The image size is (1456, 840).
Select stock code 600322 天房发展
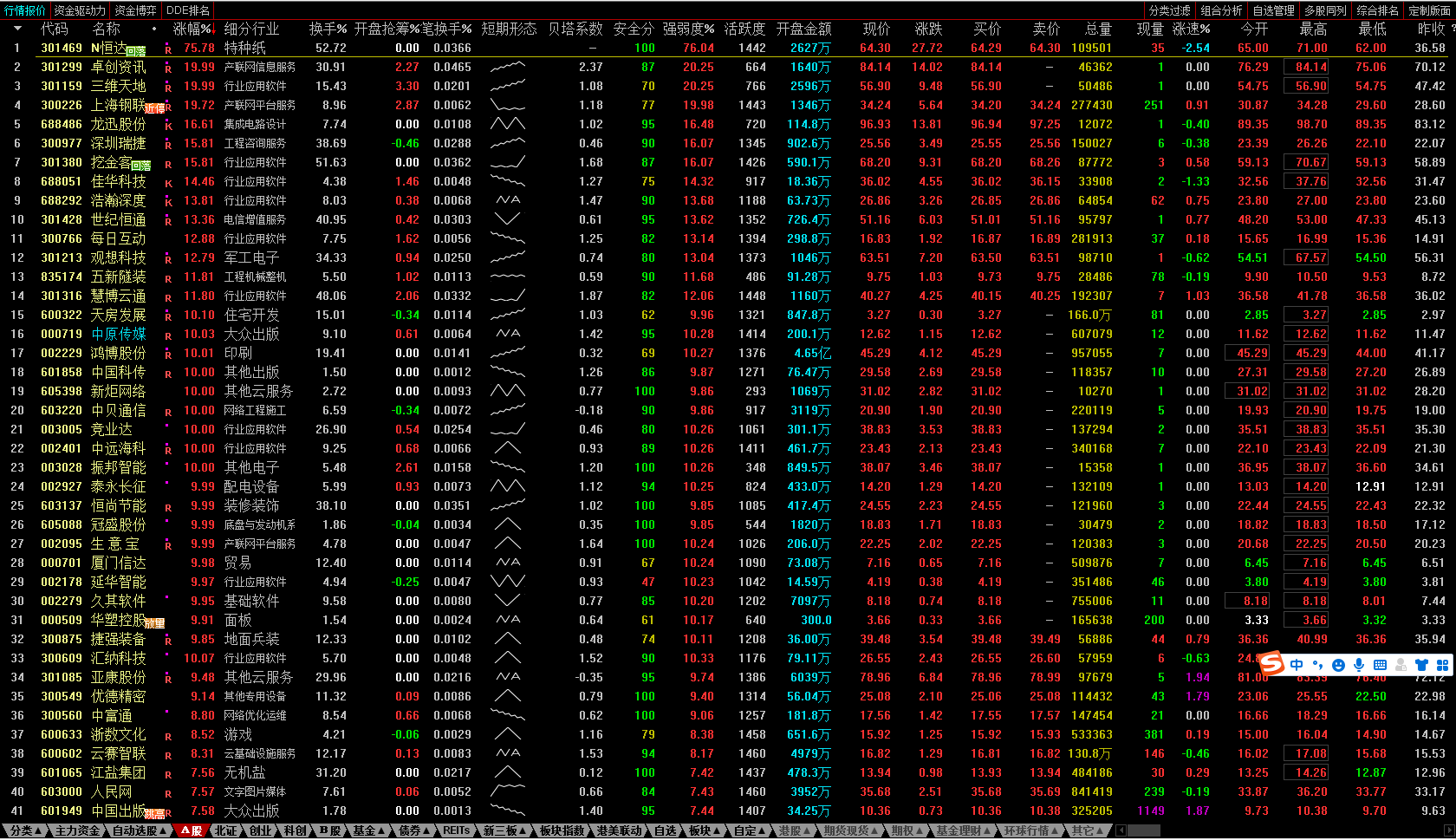tap(62, 315)
